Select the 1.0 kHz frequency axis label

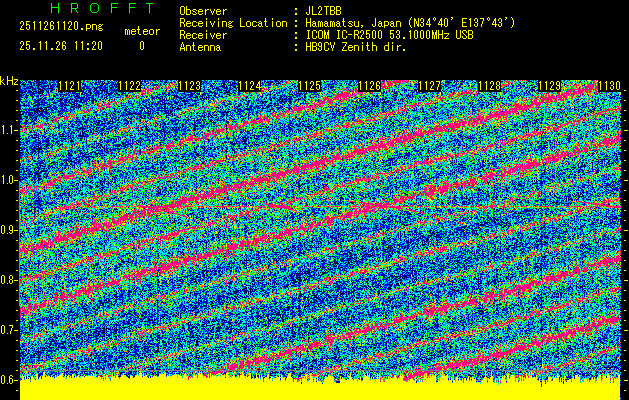click(x=9, y=180)
